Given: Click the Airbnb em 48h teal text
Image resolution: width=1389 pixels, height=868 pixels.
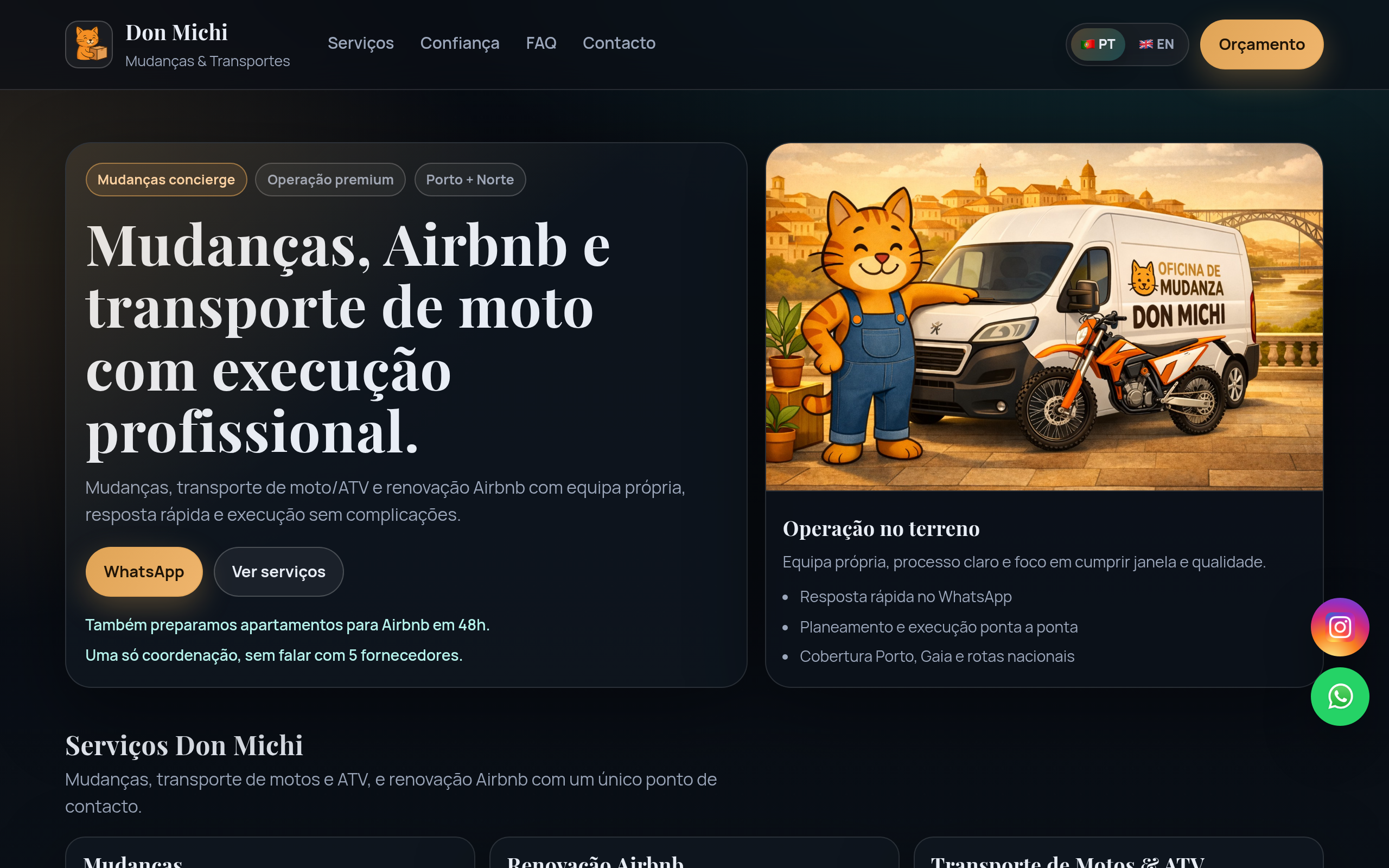Looking at the screenshot, I should 288,624.
